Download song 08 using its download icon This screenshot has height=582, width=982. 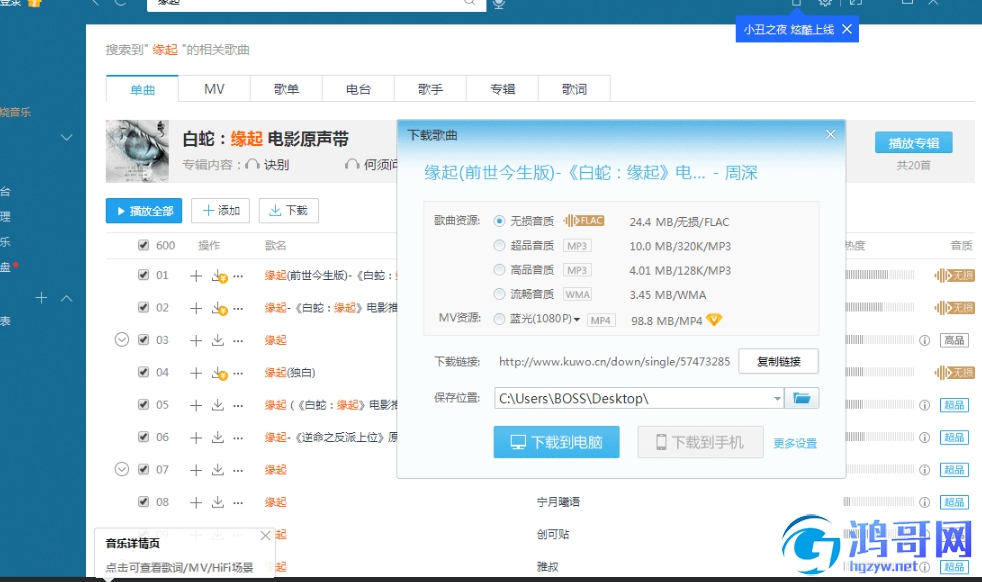217,502
